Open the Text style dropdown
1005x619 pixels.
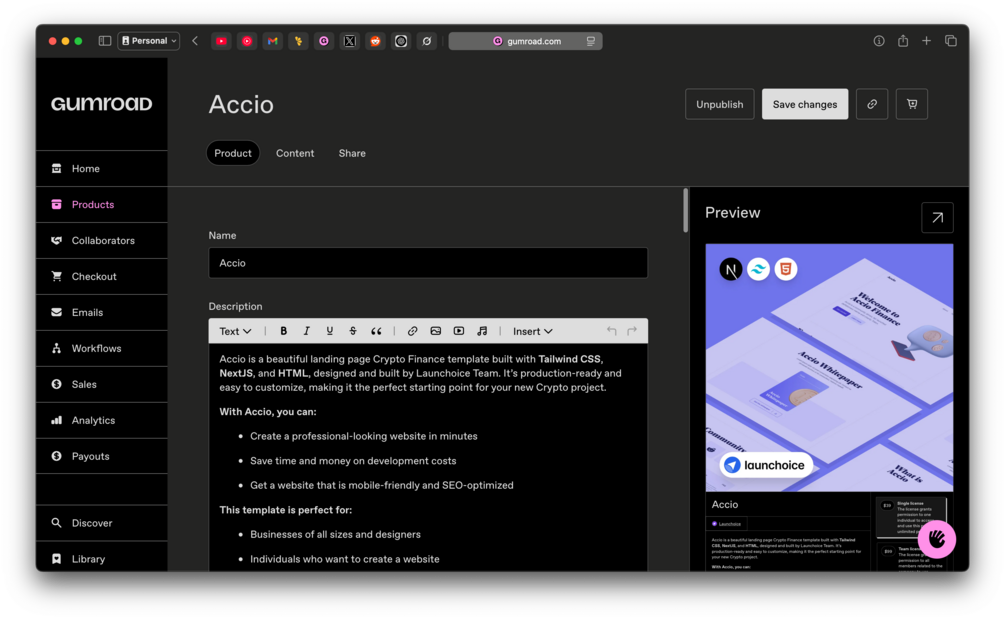pyautogui.click(x=235, y=331)
